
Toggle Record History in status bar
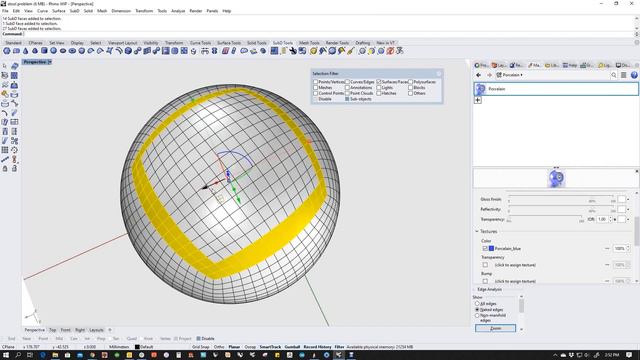point(317,347)
